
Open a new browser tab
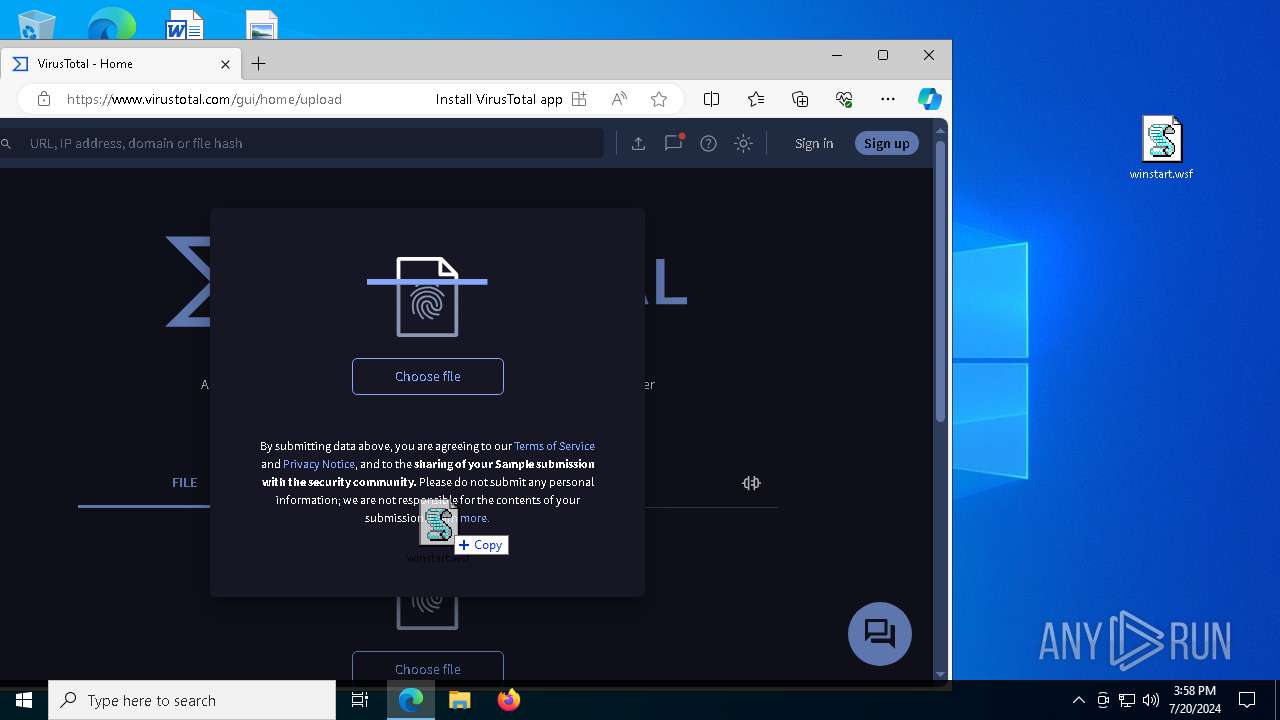(x=258, y=64)
